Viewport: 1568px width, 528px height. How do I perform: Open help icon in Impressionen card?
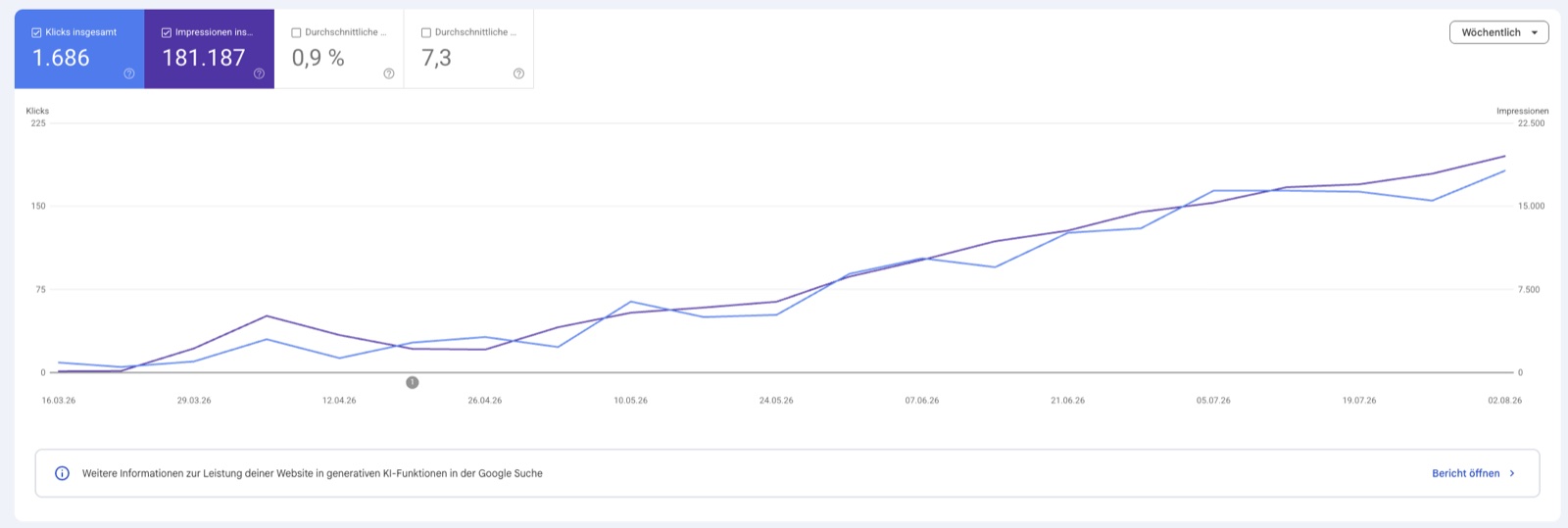pyautogui.click(x=259, y=73)
